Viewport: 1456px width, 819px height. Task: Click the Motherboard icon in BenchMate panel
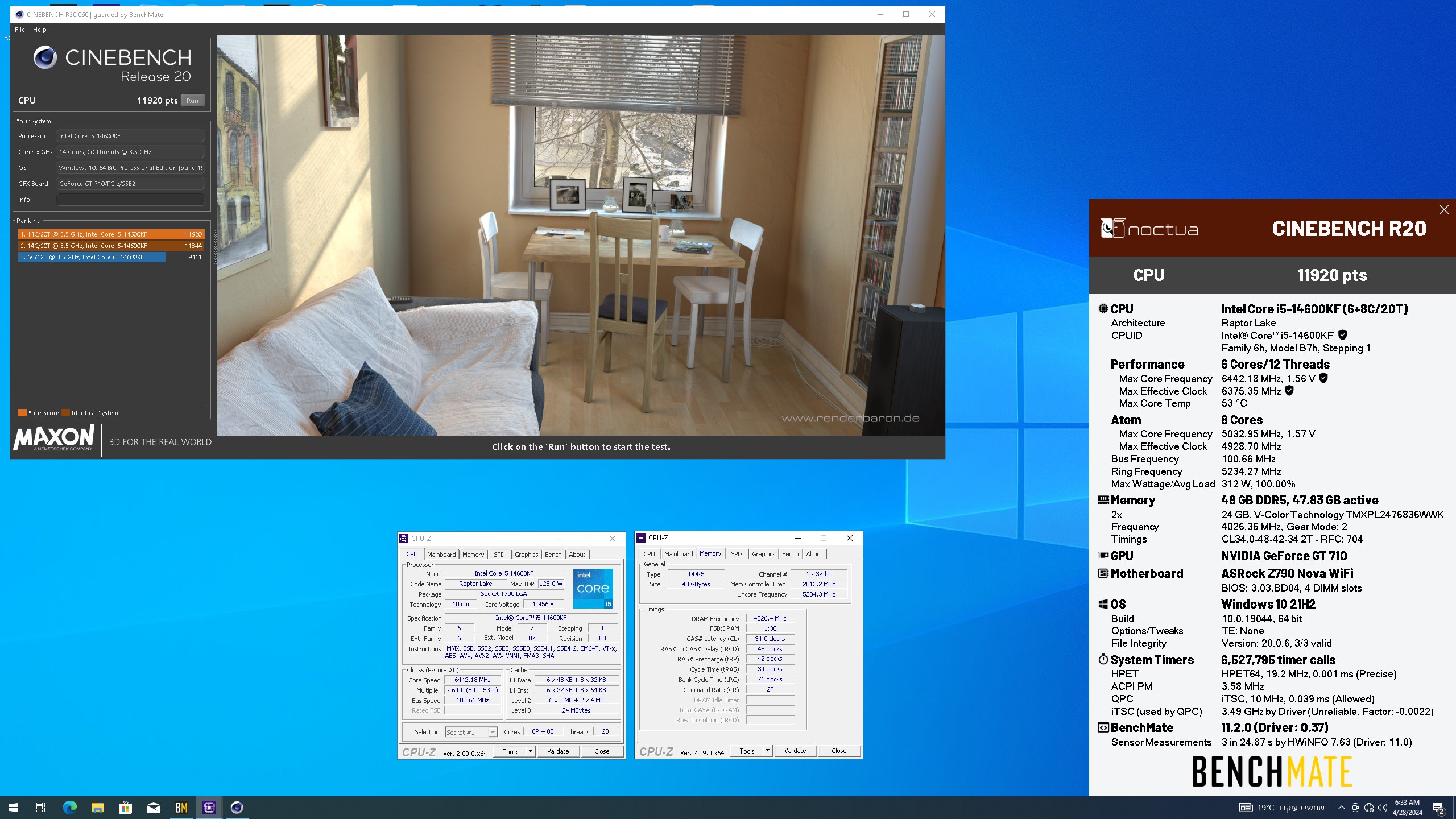(1103, 573)
